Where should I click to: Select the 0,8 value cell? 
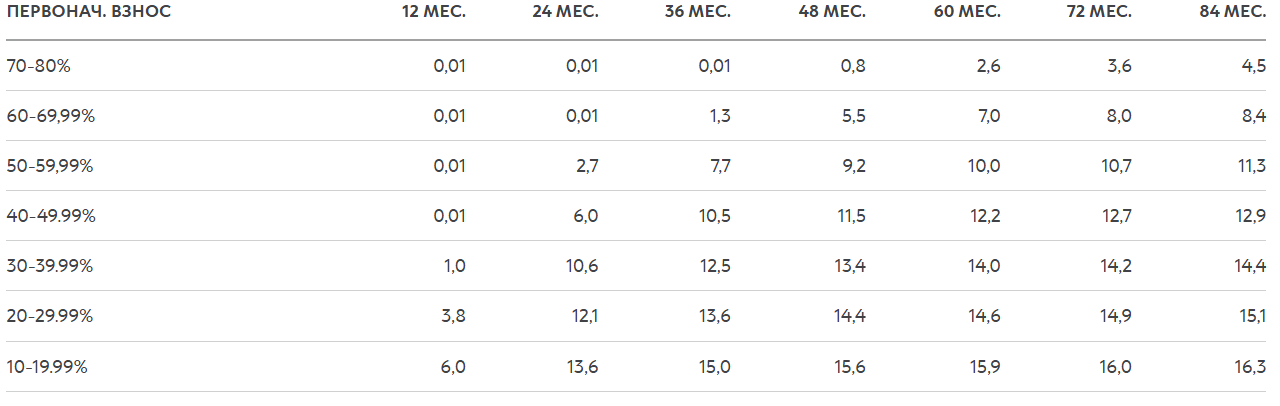(855, 66)
